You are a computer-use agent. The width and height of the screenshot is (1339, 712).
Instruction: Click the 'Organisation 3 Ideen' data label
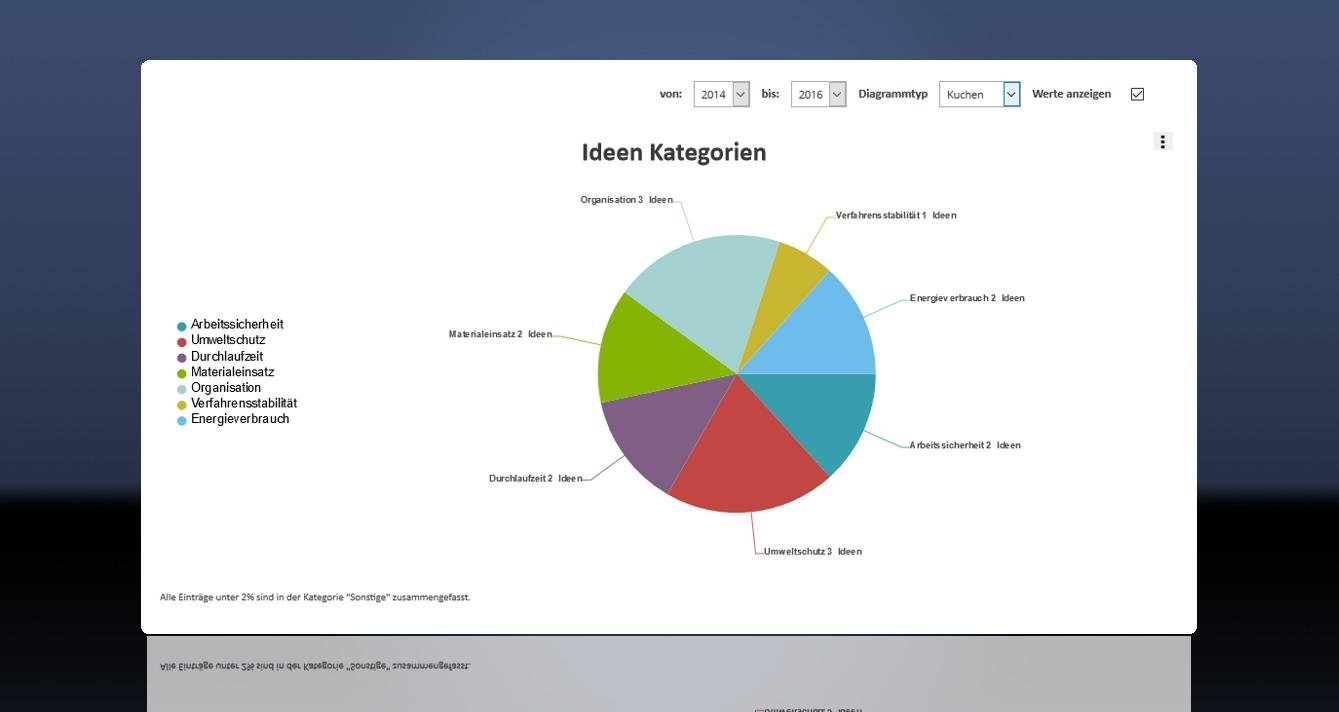click(x=627, y=200)
